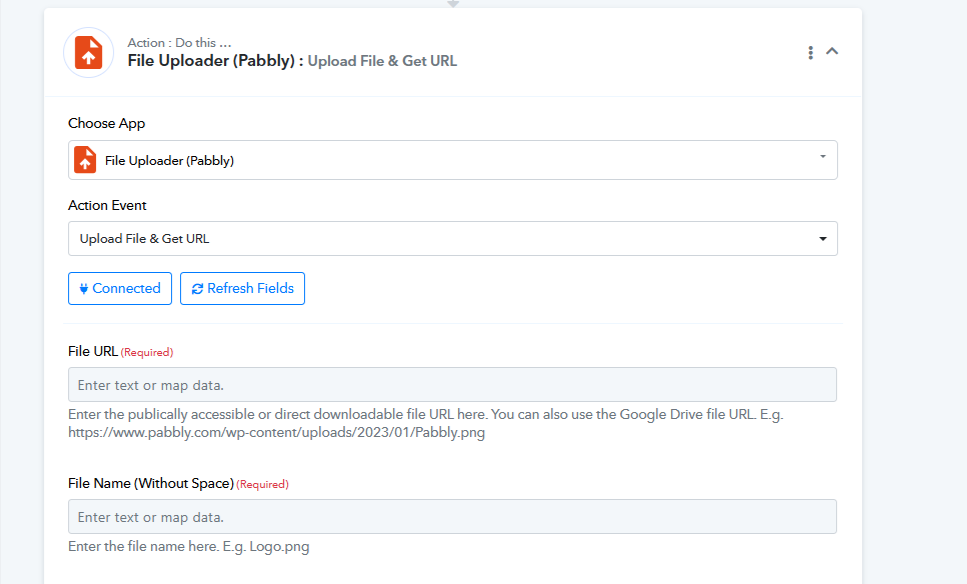Expand the Choose App dropdown arrow
This screenshot has height=584, width=967.
[x=822, y=157]
